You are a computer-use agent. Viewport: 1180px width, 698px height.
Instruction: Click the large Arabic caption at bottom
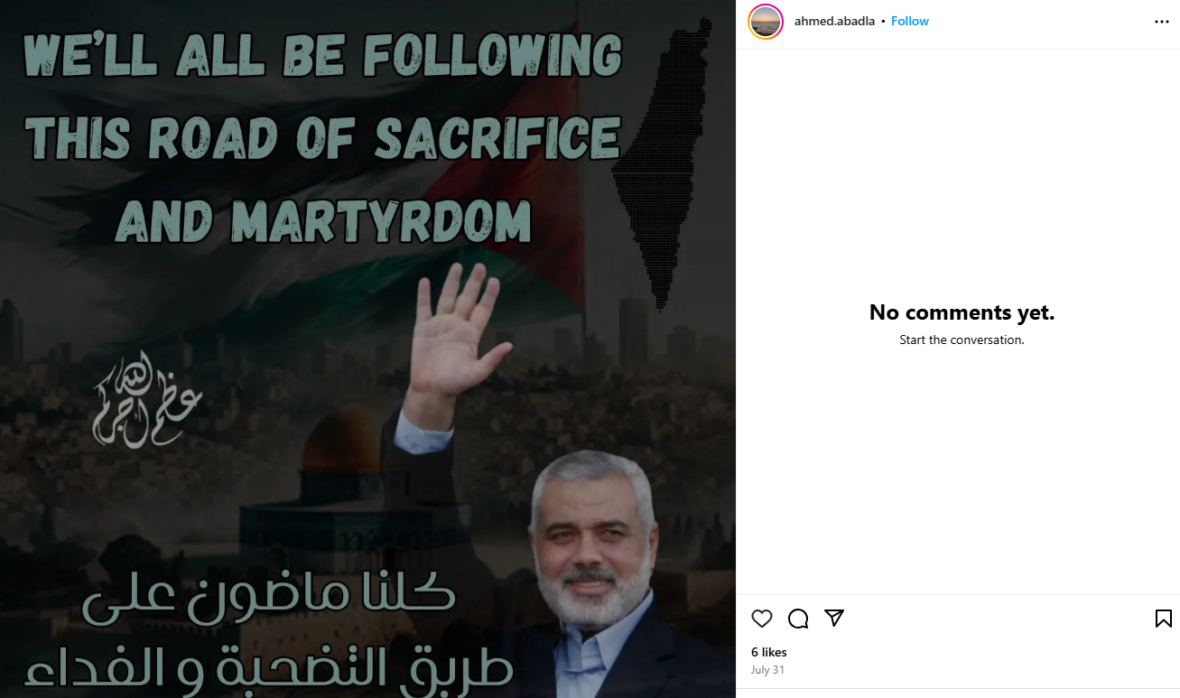click(x=269, y=630)
